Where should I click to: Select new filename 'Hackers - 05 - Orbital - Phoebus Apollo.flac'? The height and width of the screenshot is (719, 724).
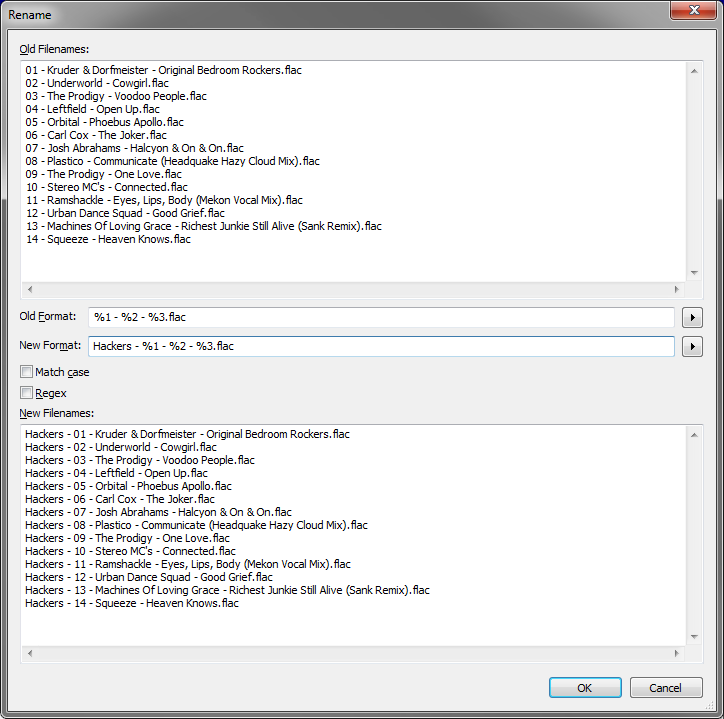coord(128,486)
